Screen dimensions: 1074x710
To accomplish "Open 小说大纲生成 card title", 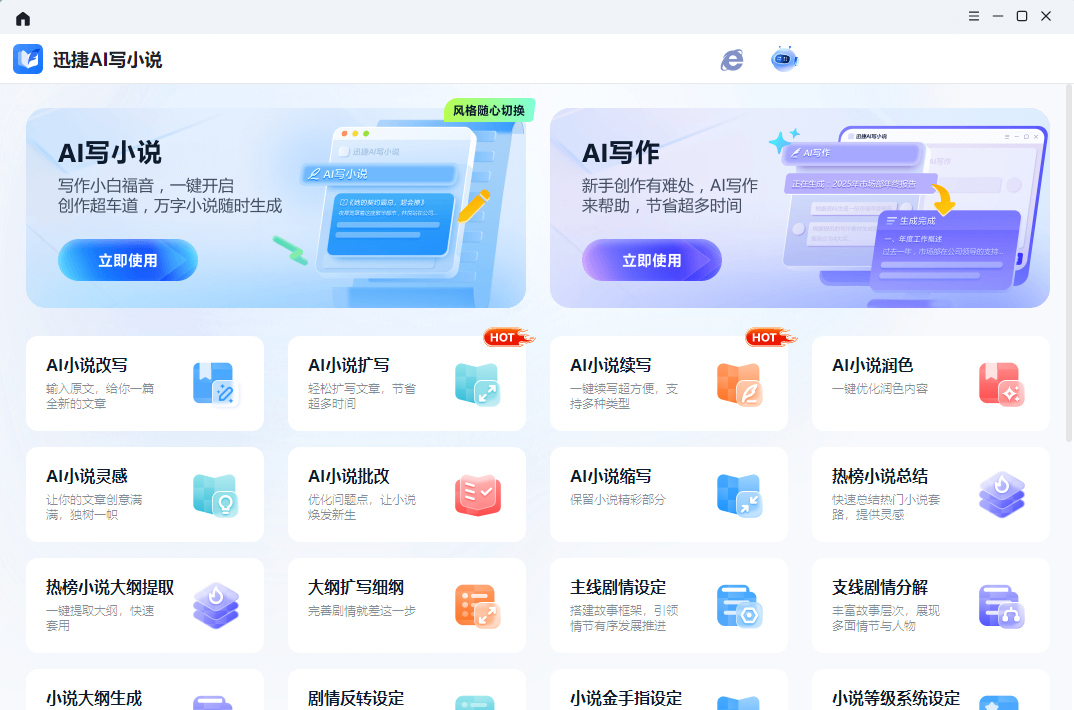I will pos(94,698).
